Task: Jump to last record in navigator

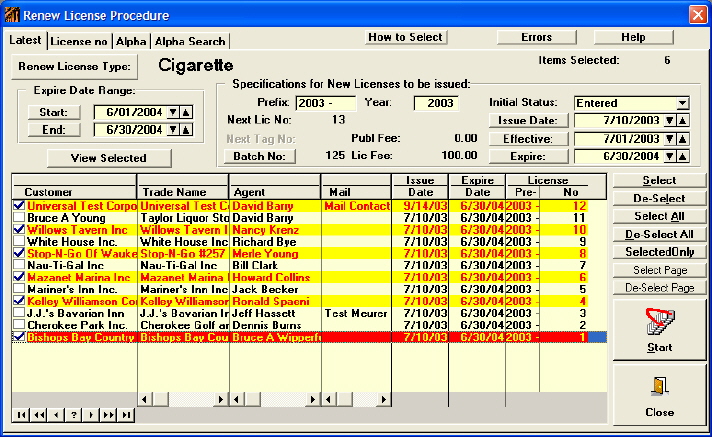Action: (126, 414)
